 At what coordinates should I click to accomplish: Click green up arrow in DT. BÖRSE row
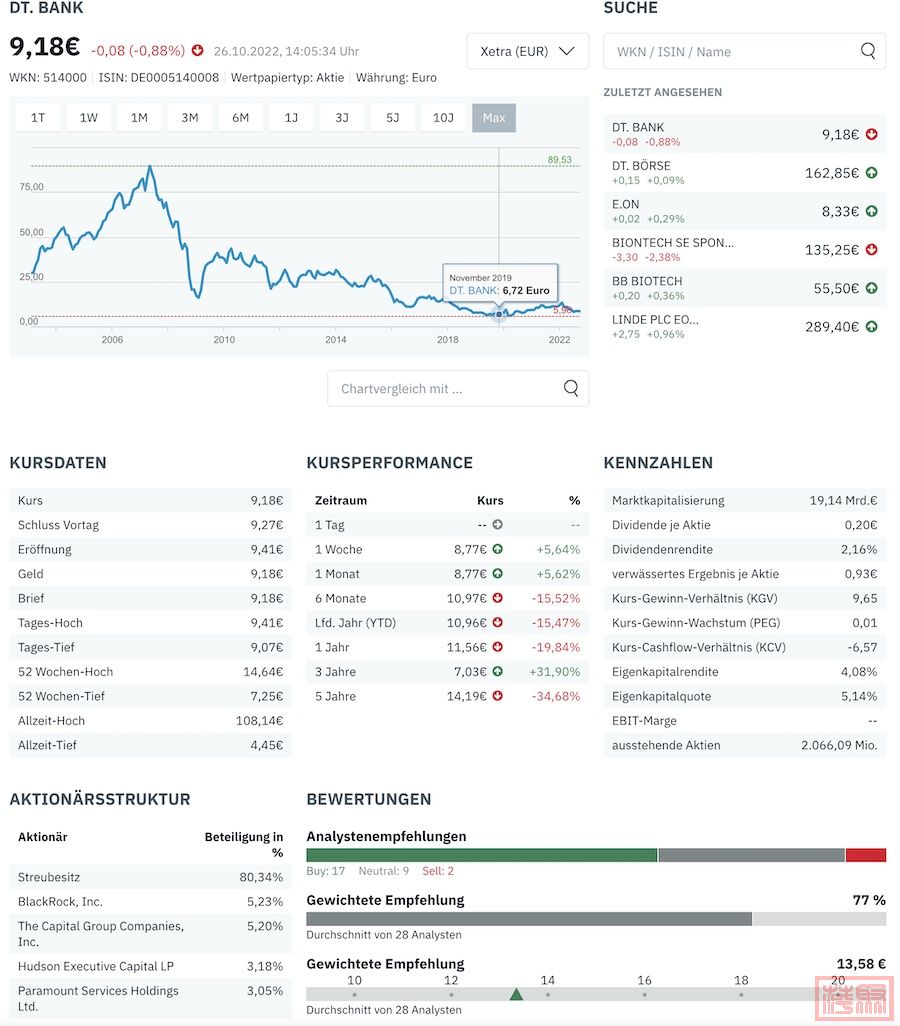point(871,173)
